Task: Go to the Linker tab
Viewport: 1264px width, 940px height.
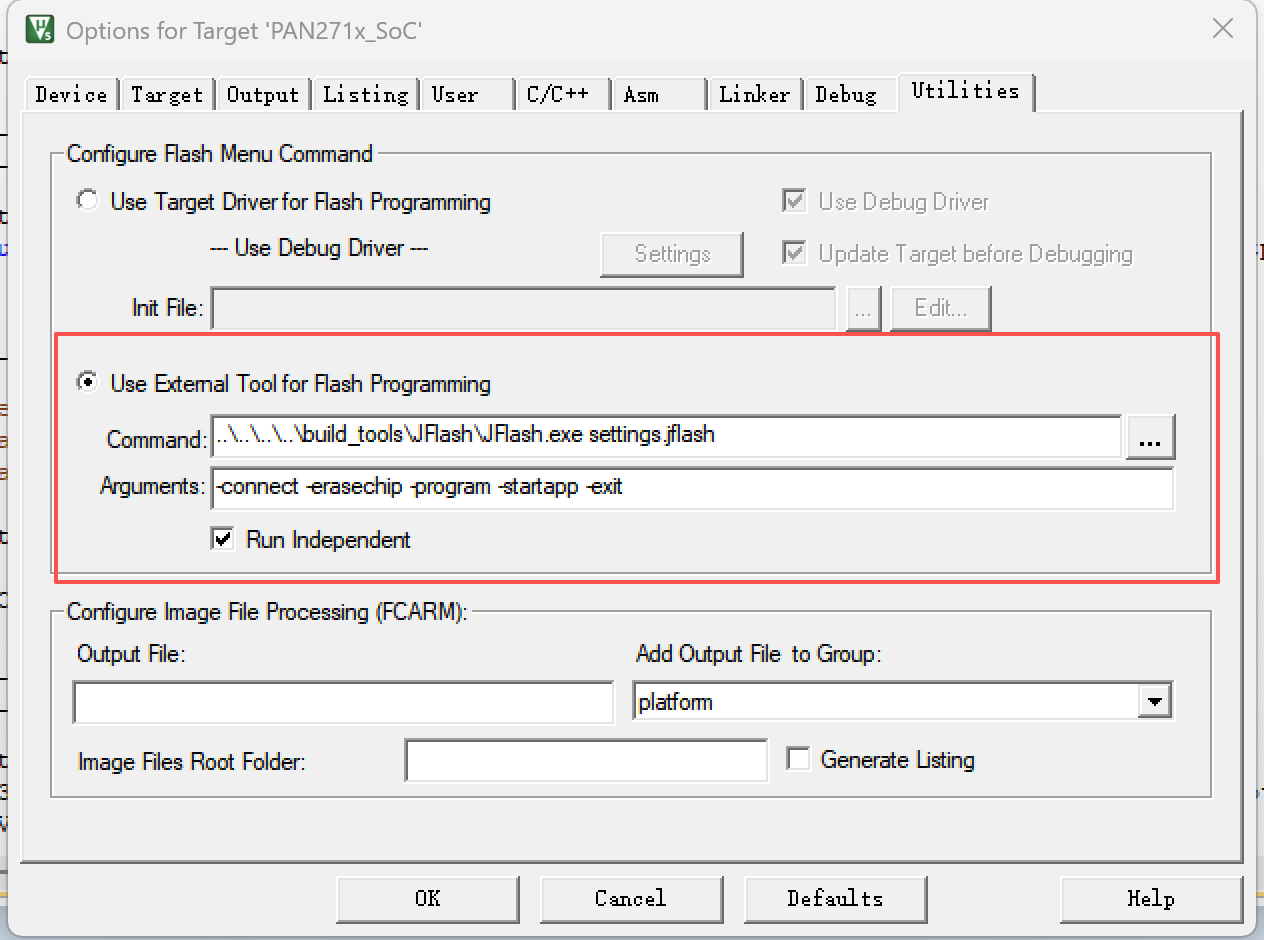Action: (754, 95)
